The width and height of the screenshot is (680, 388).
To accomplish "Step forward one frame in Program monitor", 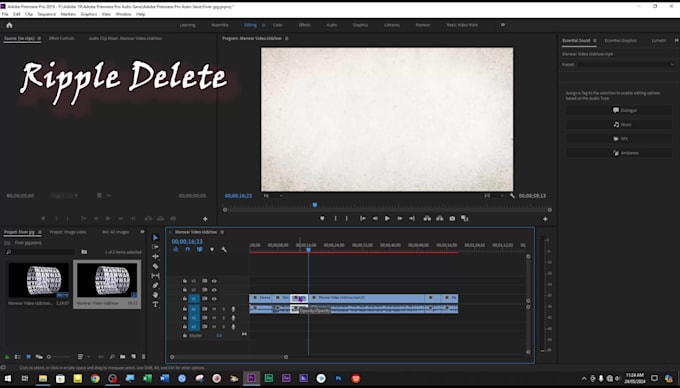I will coord(400,218).
